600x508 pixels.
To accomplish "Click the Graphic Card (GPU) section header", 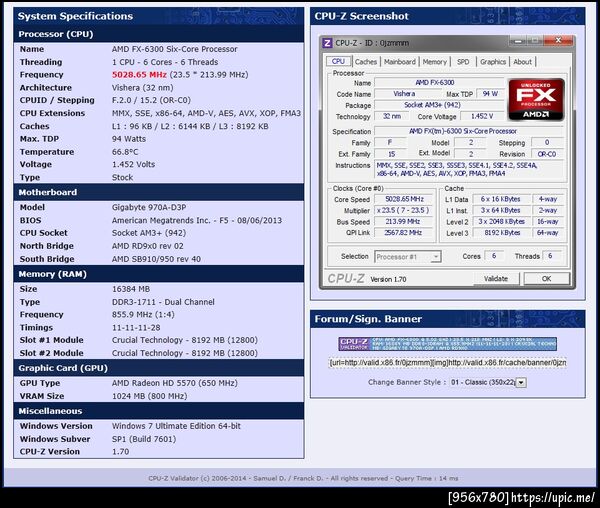I will [x=159, y=368].
